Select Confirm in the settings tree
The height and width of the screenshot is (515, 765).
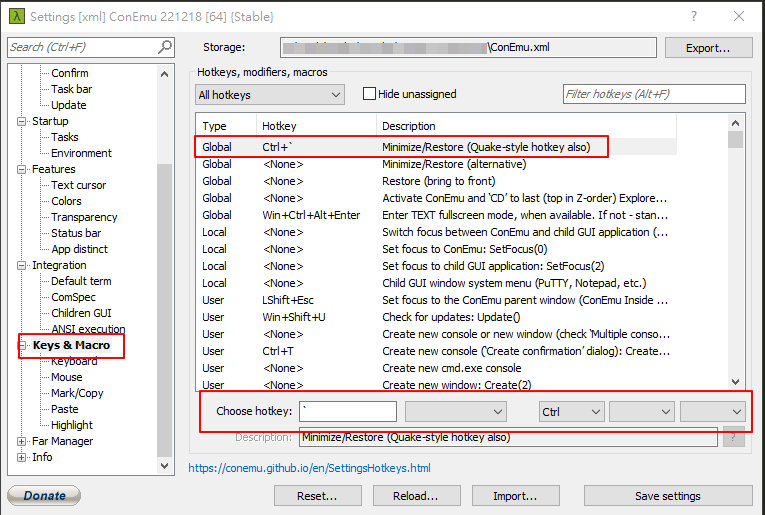pyautogui.click(x=70, y=73)
